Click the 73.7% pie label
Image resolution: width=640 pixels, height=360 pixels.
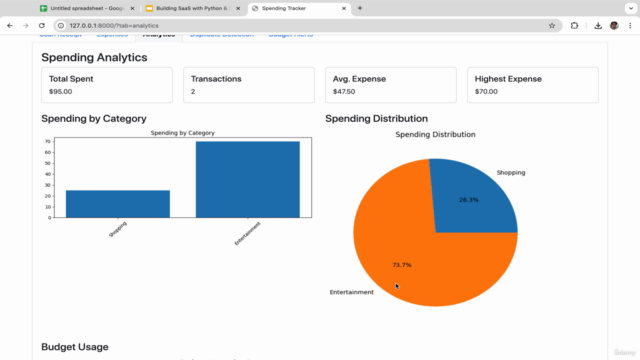[x=402, y=265]
